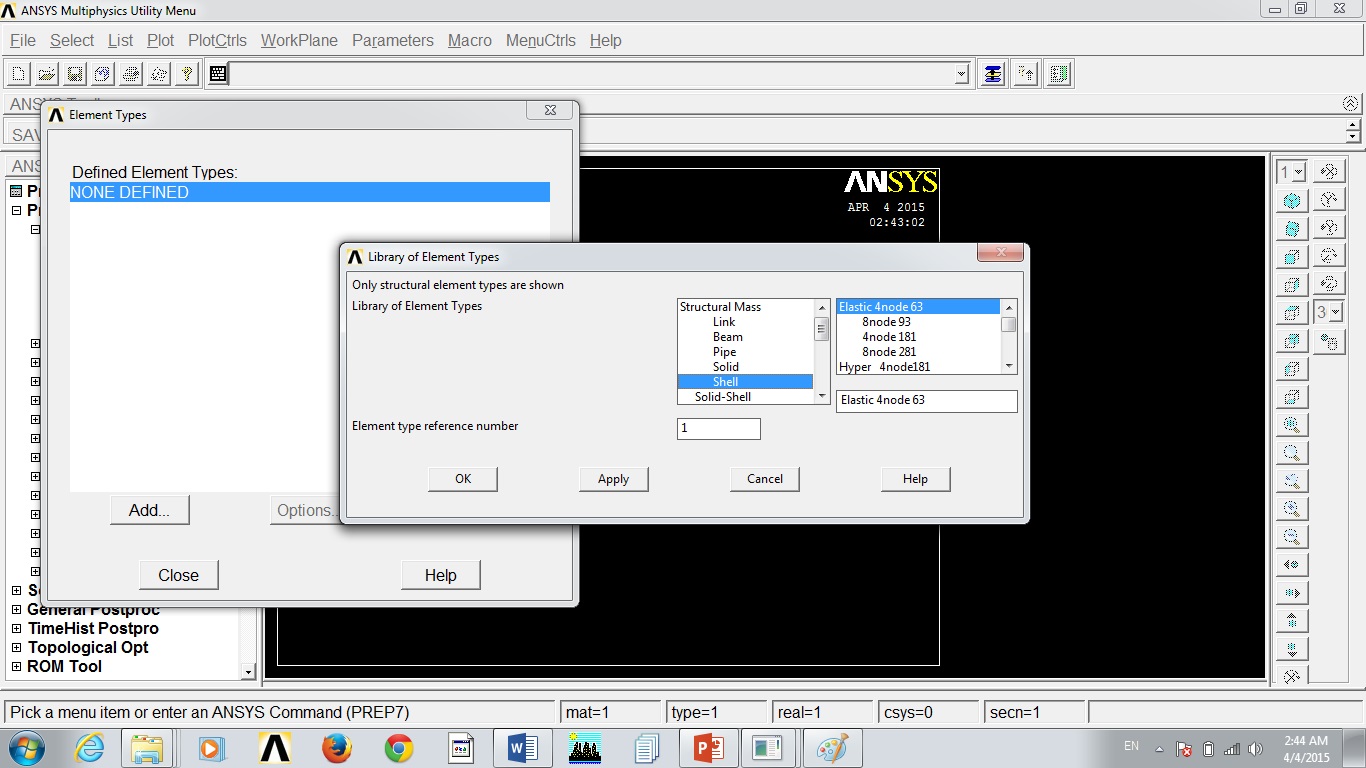Screen dimensions: 1366x768
Task: Switch to Microsoft Word in the taskbar
Action: (x=523, y=748)
